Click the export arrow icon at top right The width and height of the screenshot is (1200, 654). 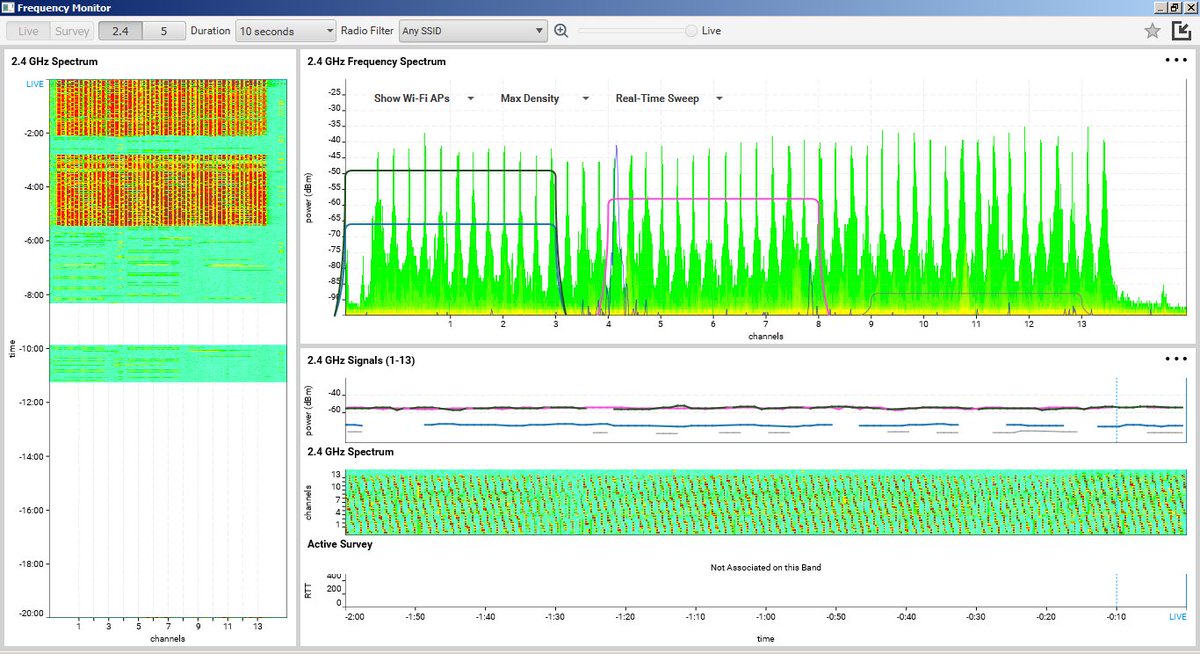point(1180,31)
